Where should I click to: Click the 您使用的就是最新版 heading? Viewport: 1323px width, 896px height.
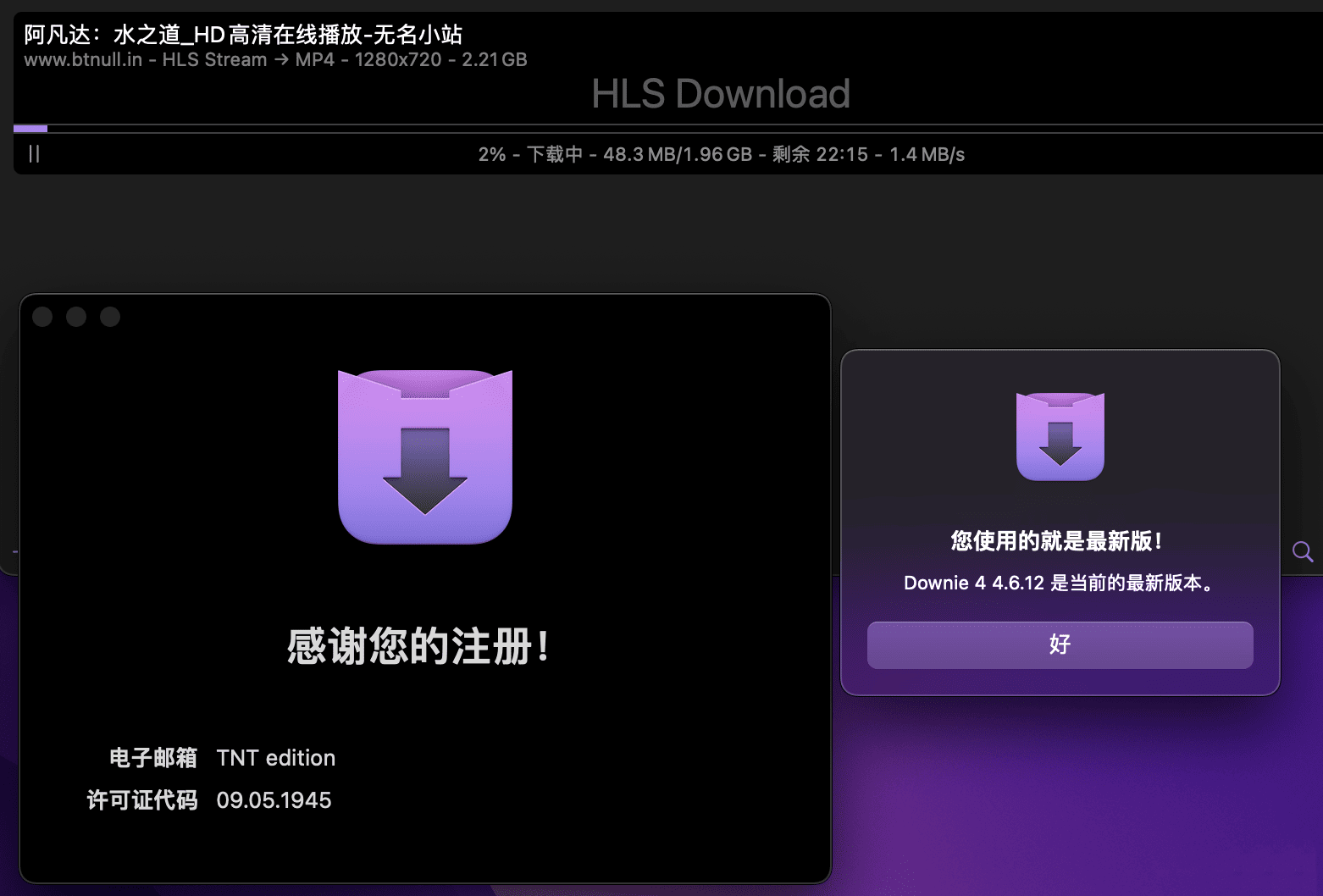(x=1056, y=541)
